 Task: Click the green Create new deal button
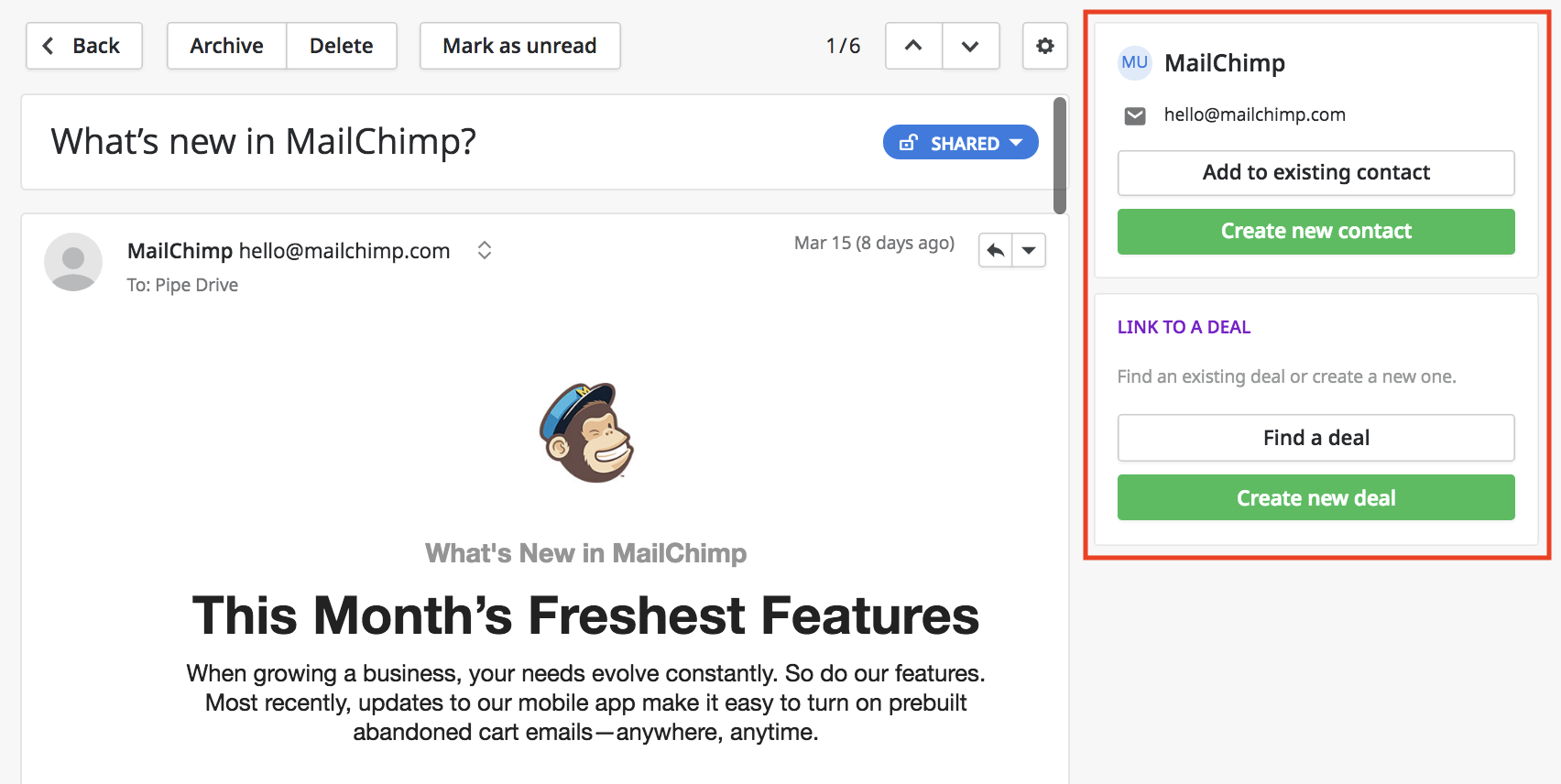[1315, 497]
